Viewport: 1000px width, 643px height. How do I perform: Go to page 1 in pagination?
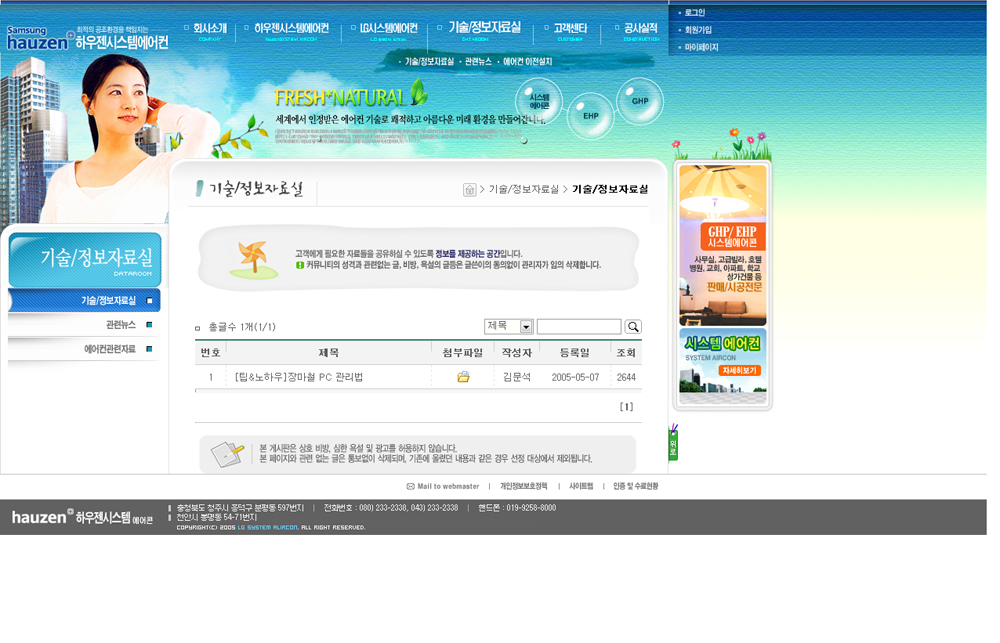pyautogui.click(x=626, y=407)
